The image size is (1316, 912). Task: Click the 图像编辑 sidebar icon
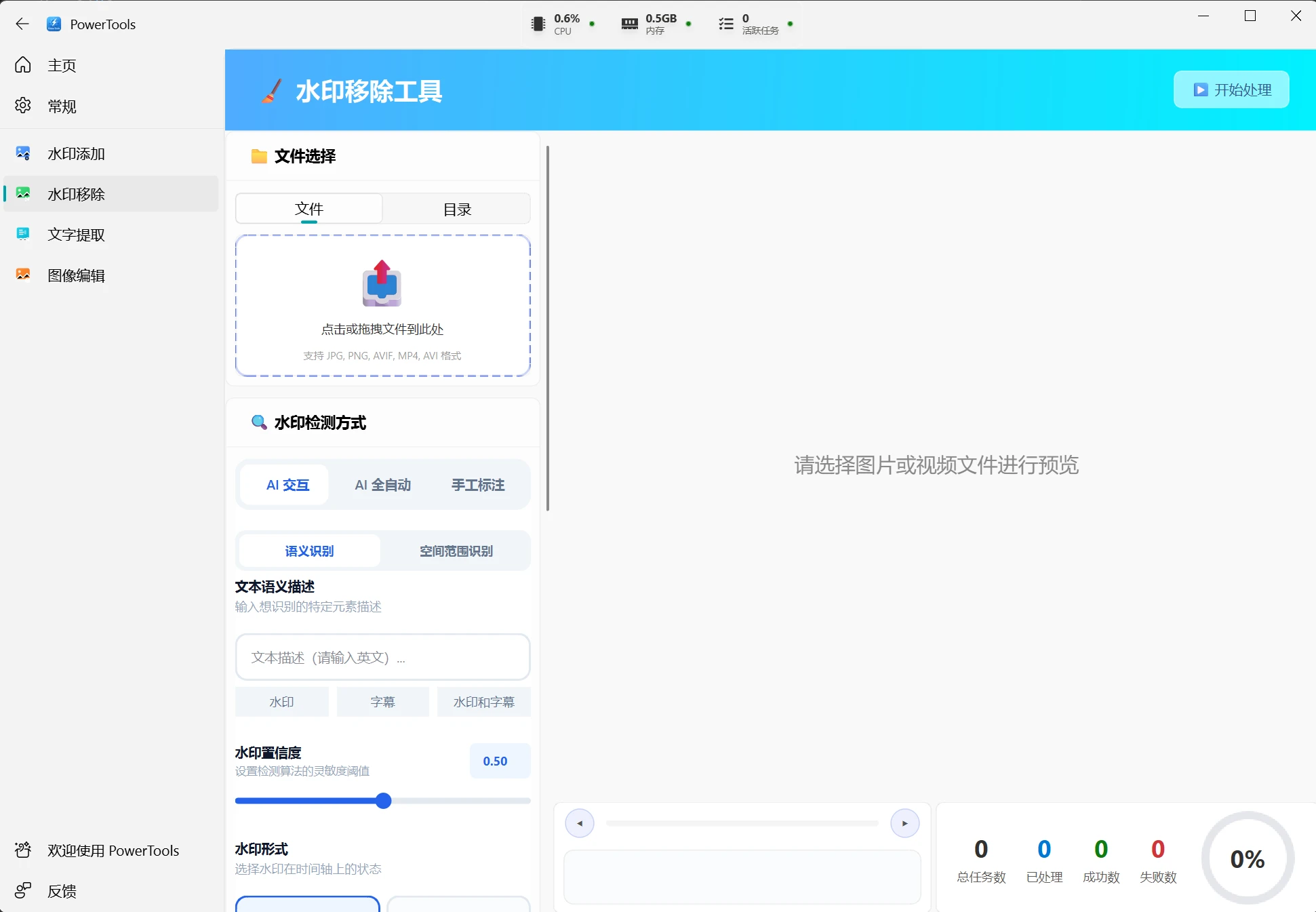(x=23, y=275)
